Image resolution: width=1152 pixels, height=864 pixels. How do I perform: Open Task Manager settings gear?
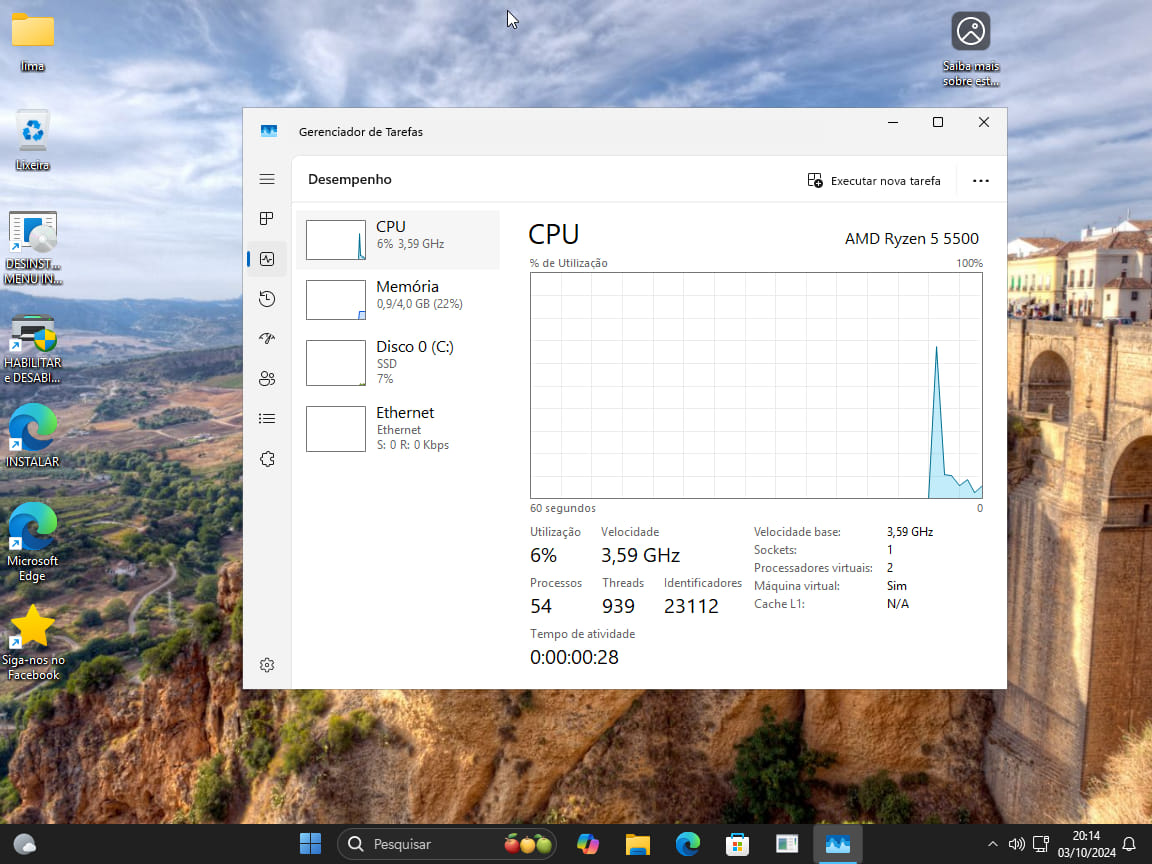[267, 665]
